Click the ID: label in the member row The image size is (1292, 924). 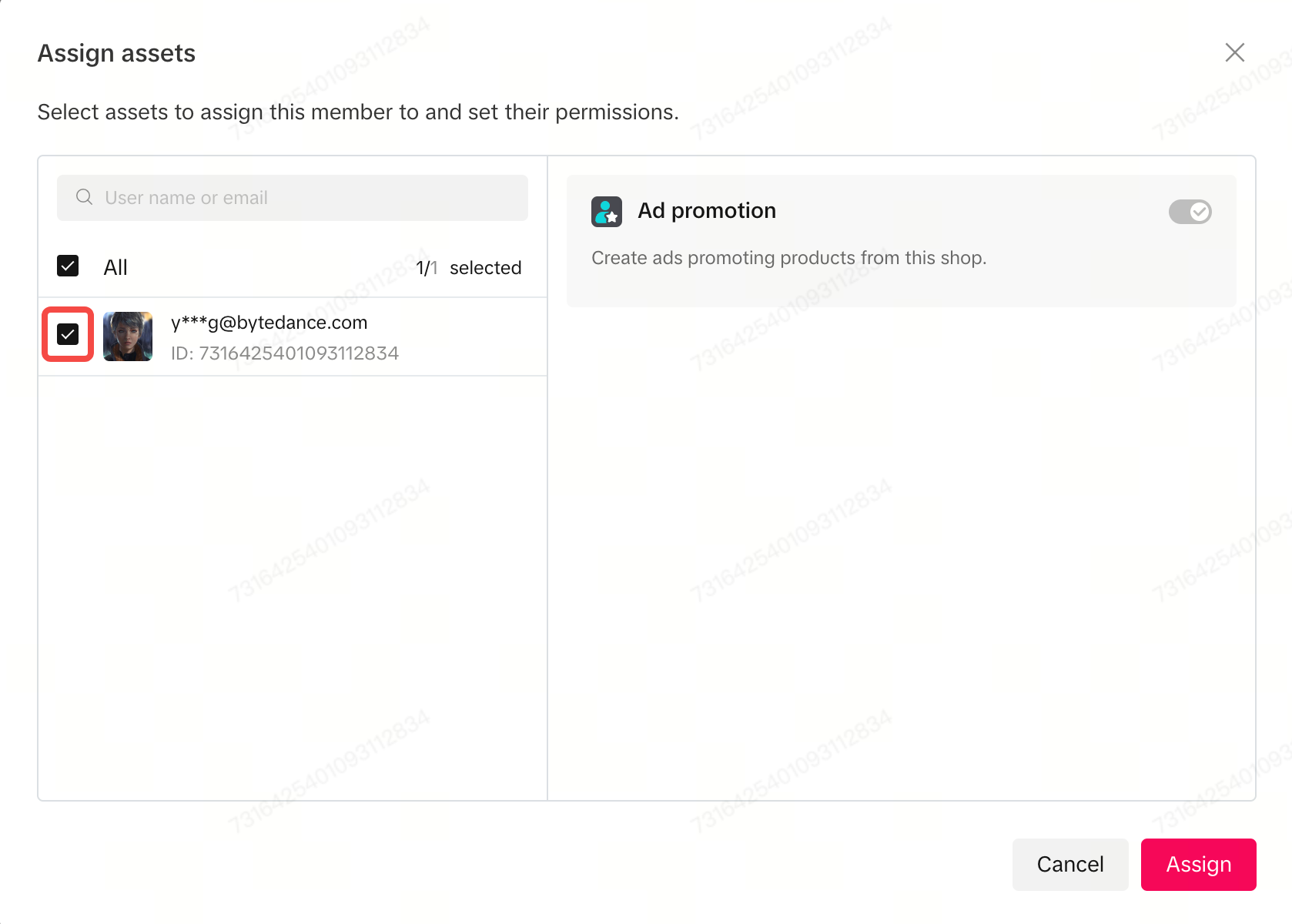(182, 353)
